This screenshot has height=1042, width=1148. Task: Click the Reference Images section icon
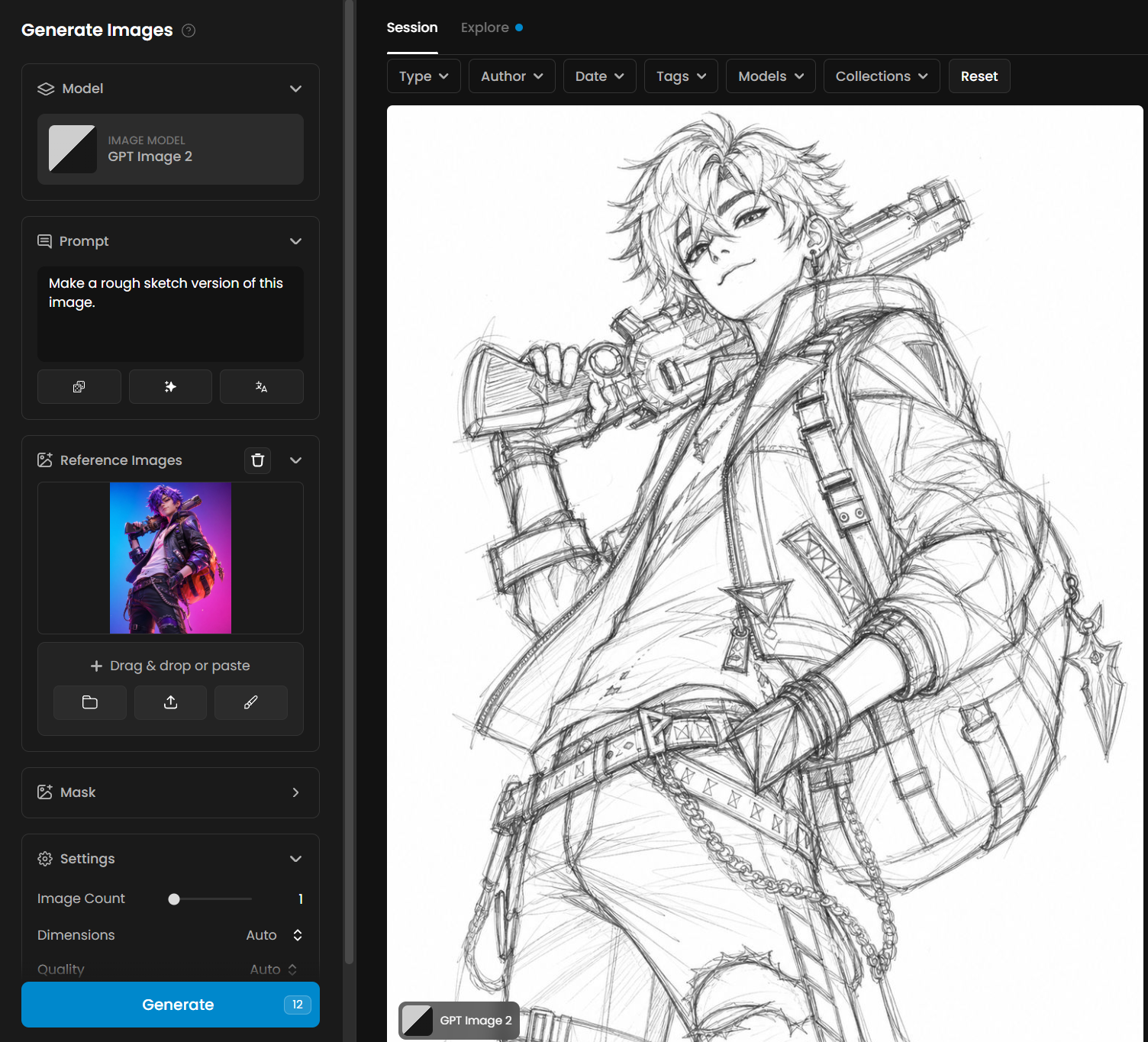click(x=45, y=460)
